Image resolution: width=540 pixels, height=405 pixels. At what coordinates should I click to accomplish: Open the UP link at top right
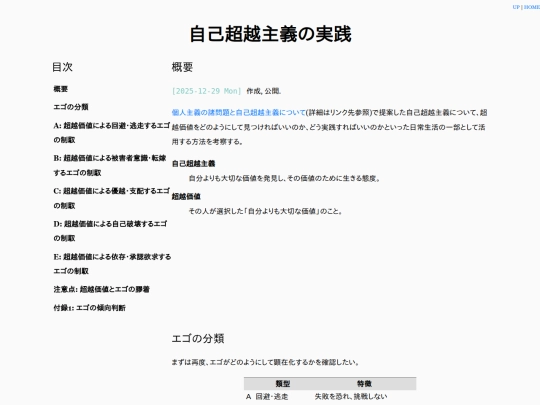tap(516, 7)
